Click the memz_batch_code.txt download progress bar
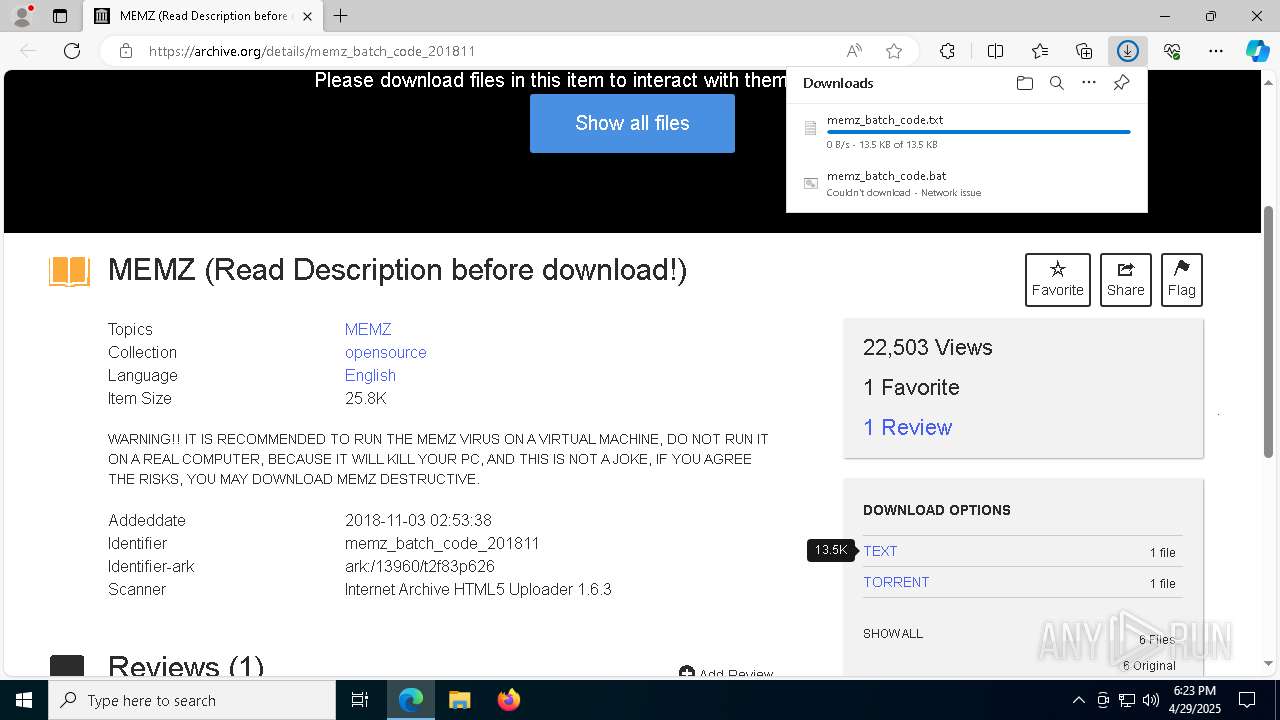Image resolution: width=1280 pixels, height=720 pixels. coord(978,132)
